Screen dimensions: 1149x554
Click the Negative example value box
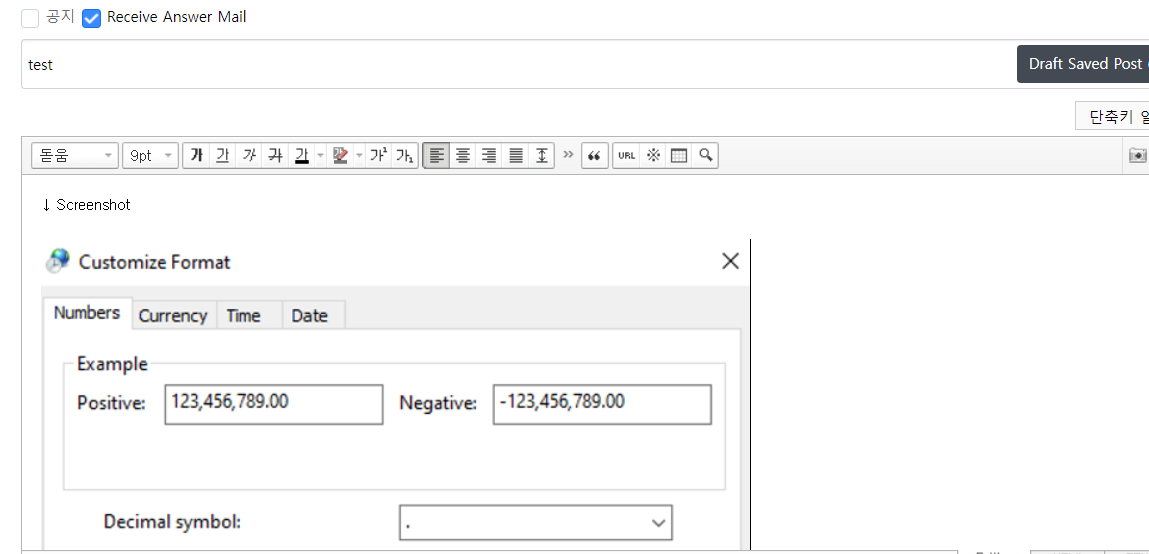tap(602, 405)
